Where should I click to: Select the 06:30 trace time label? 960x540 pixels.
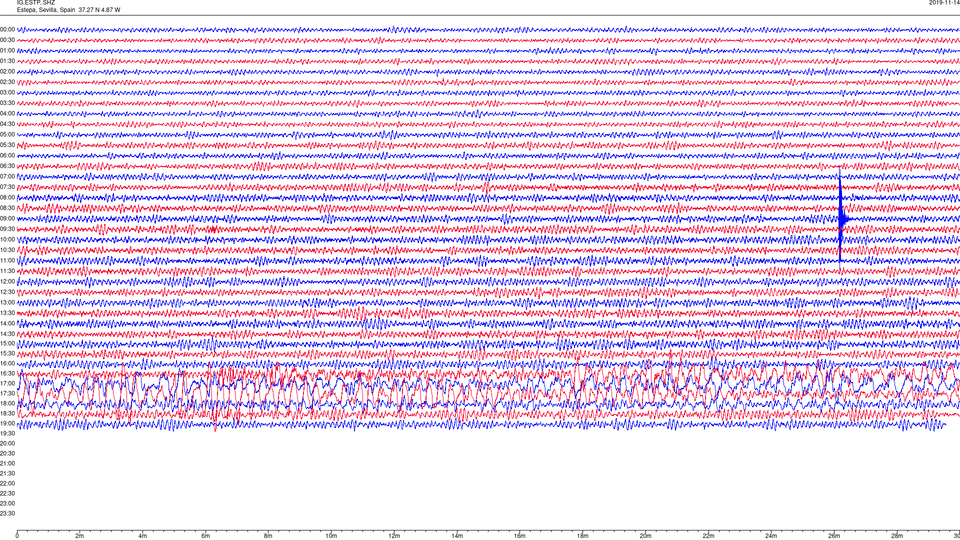point(7,166)
